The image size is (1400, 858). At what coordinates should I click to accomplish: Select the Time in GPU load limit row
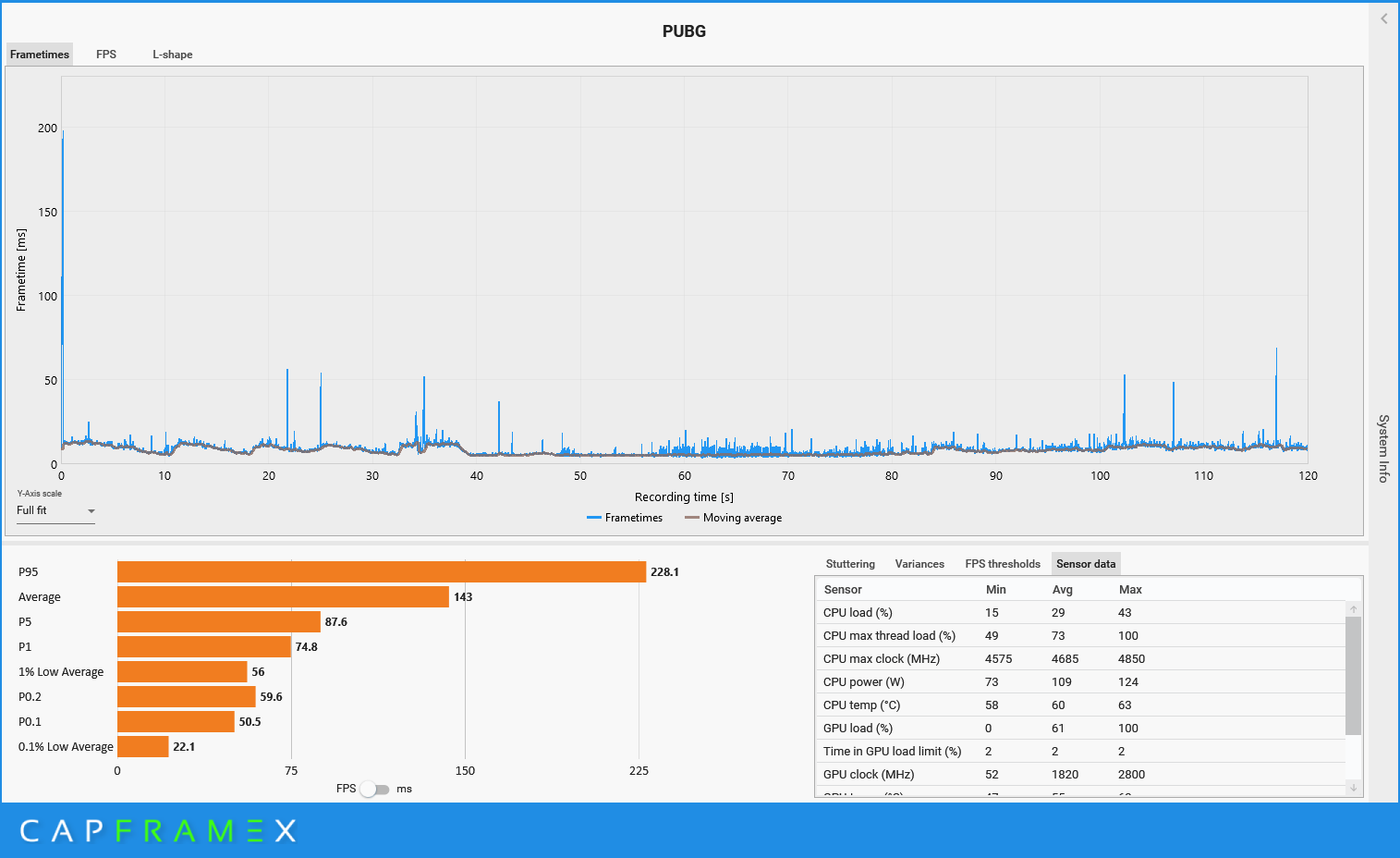1081,752
